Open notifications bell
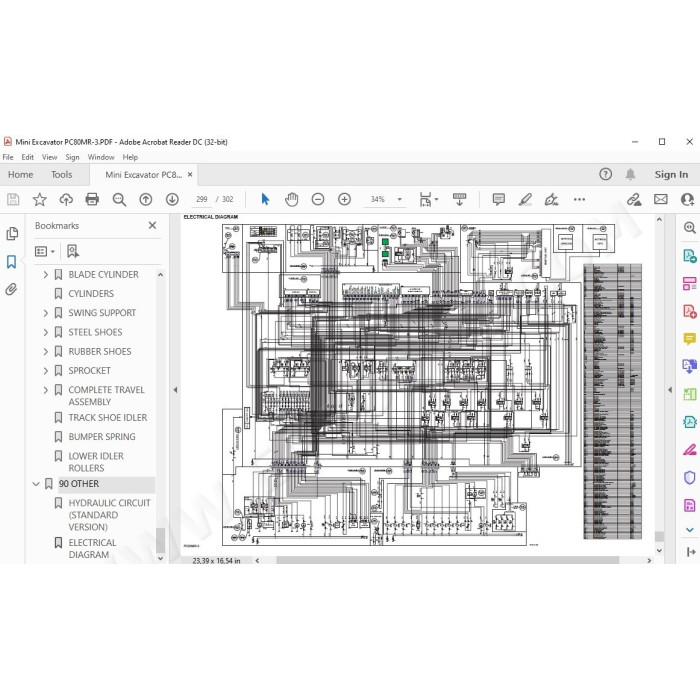This screenshot has width=700, height=700. click(x=630, y=174)
